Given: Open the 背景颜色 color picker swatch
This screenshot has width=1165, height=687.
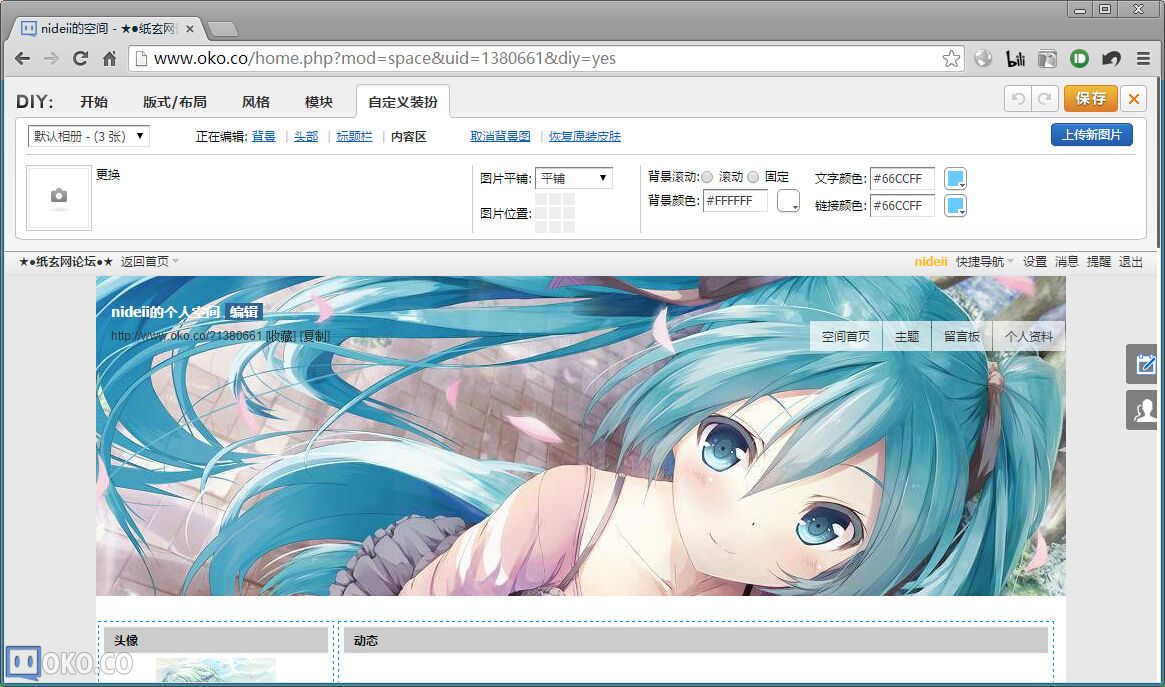Looking at the screenshot, I should [788, 201].
